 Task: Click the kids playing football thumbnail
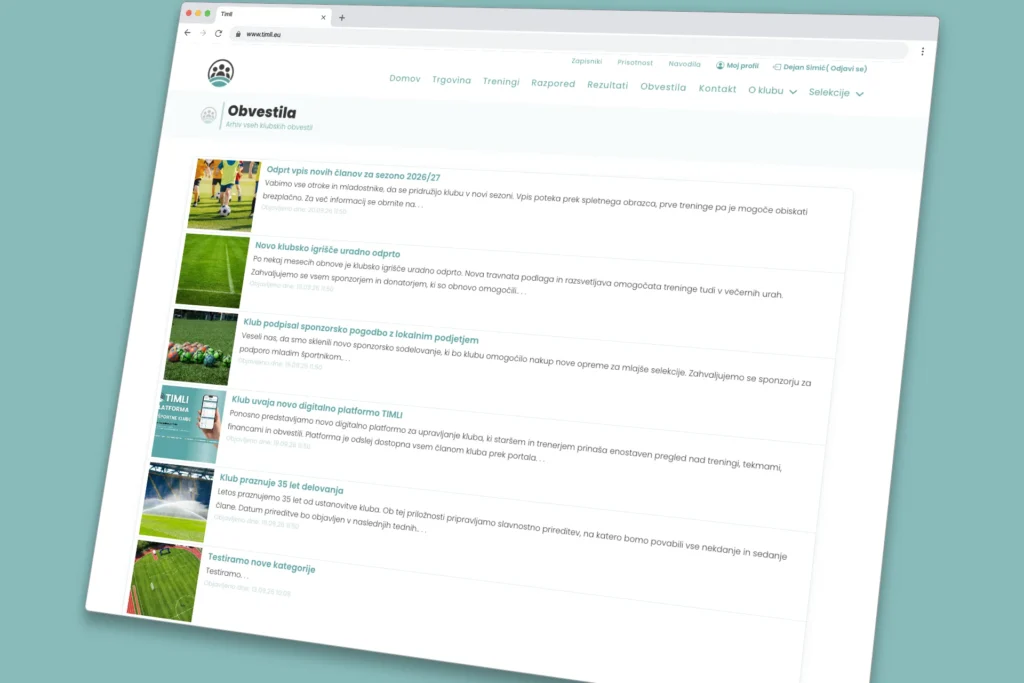point(224,195)
